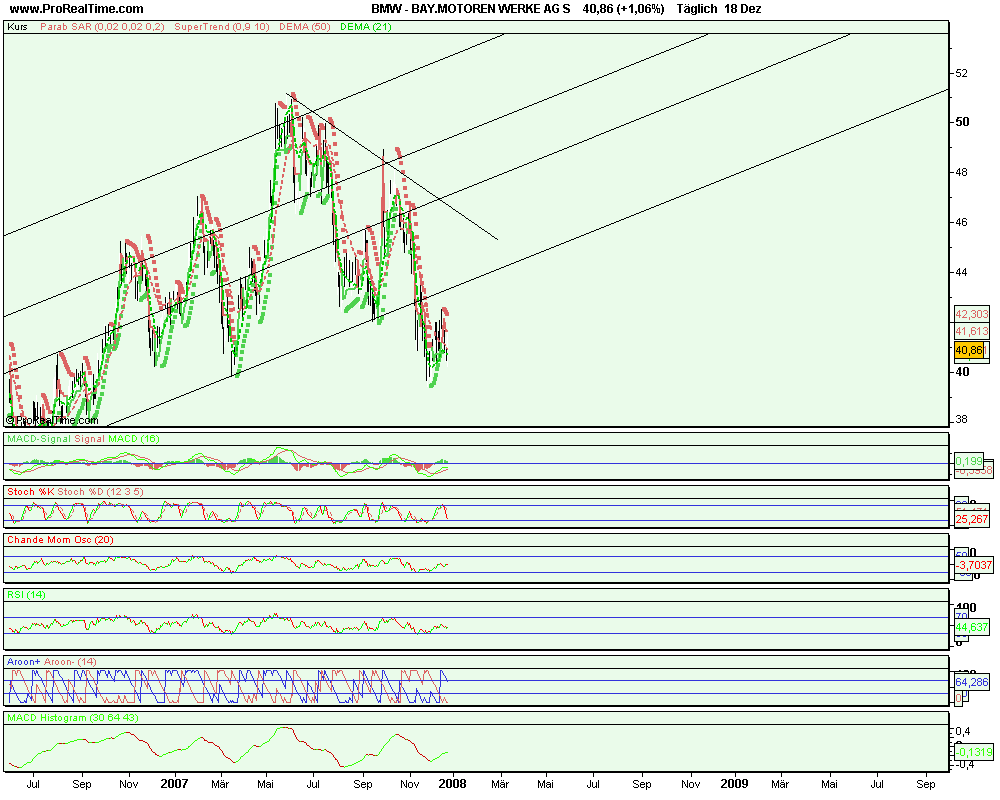Image resolution: width=1000 pixels, height=800 pixels.
Task: Click the 52 price axis label
Action: (x=960, y=73)
